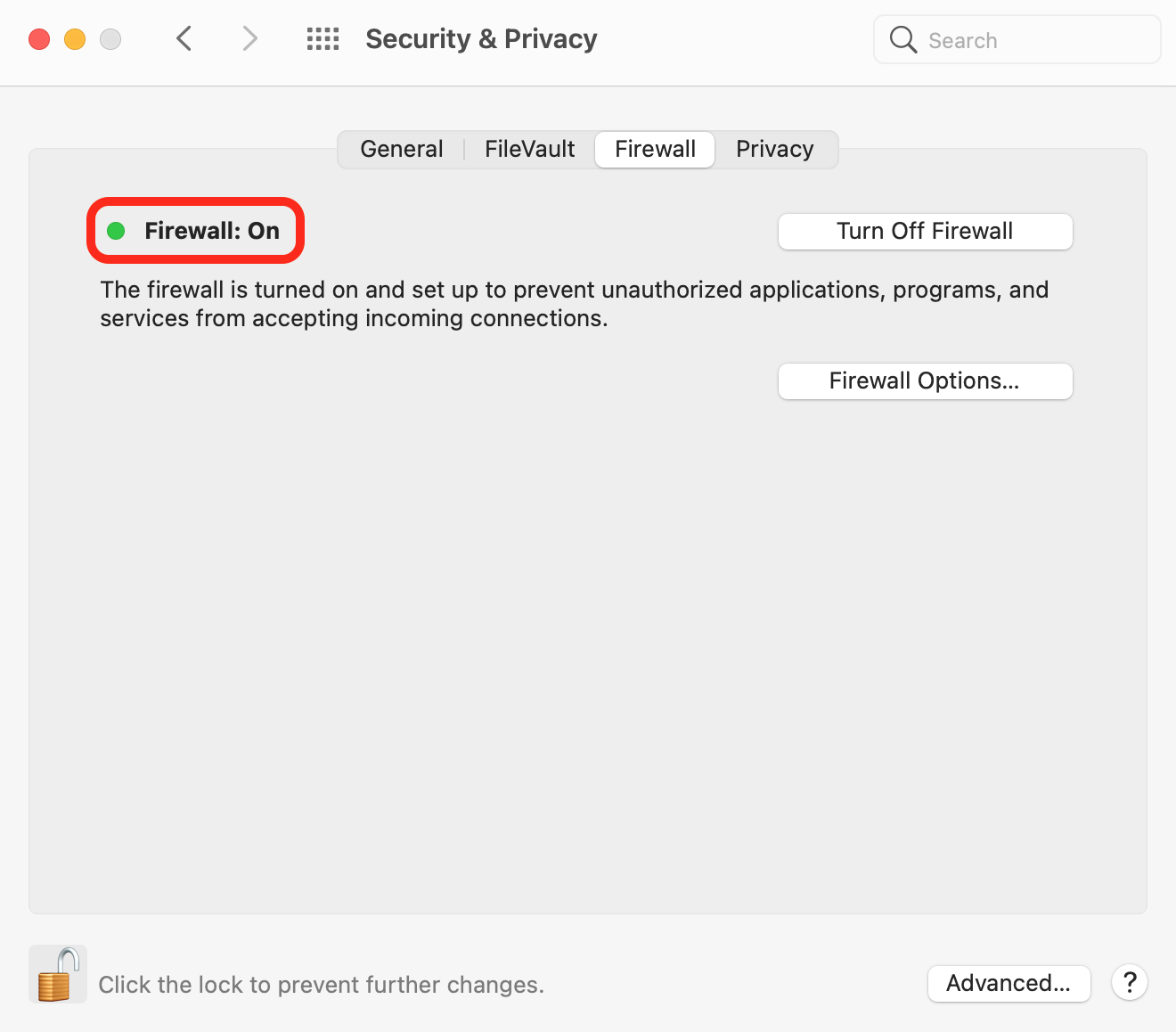
Task: Click the unlocked padlock to lock settings
Action: (57, 974)
